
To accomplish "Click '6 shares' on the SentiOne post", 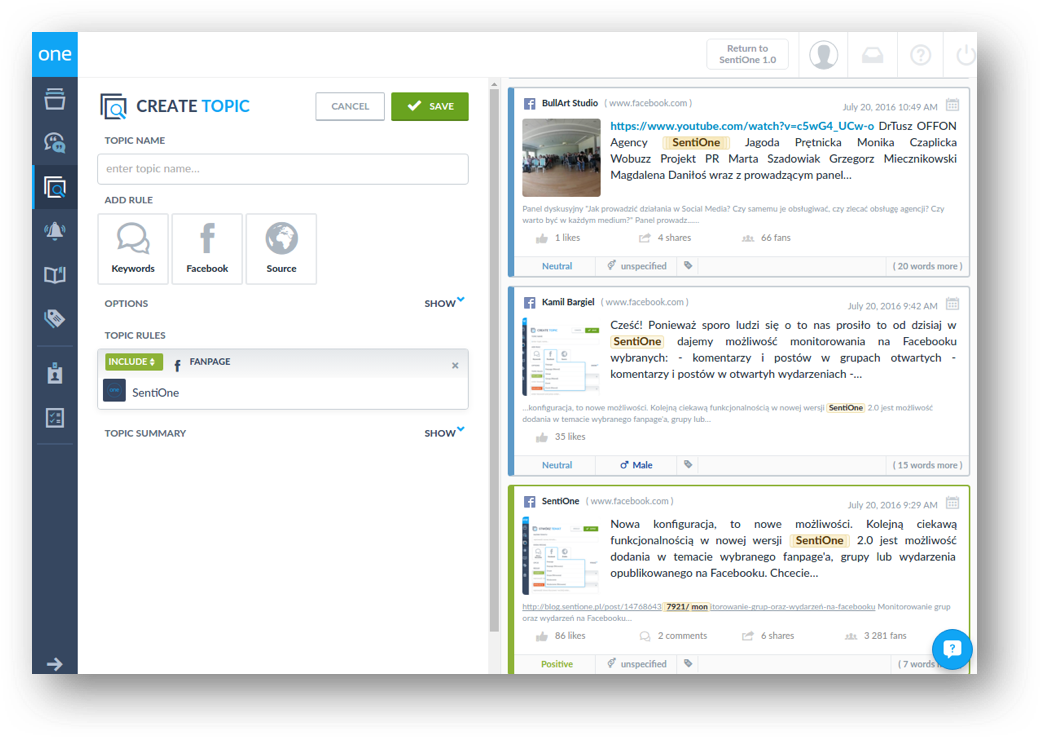I will [768, 636].
